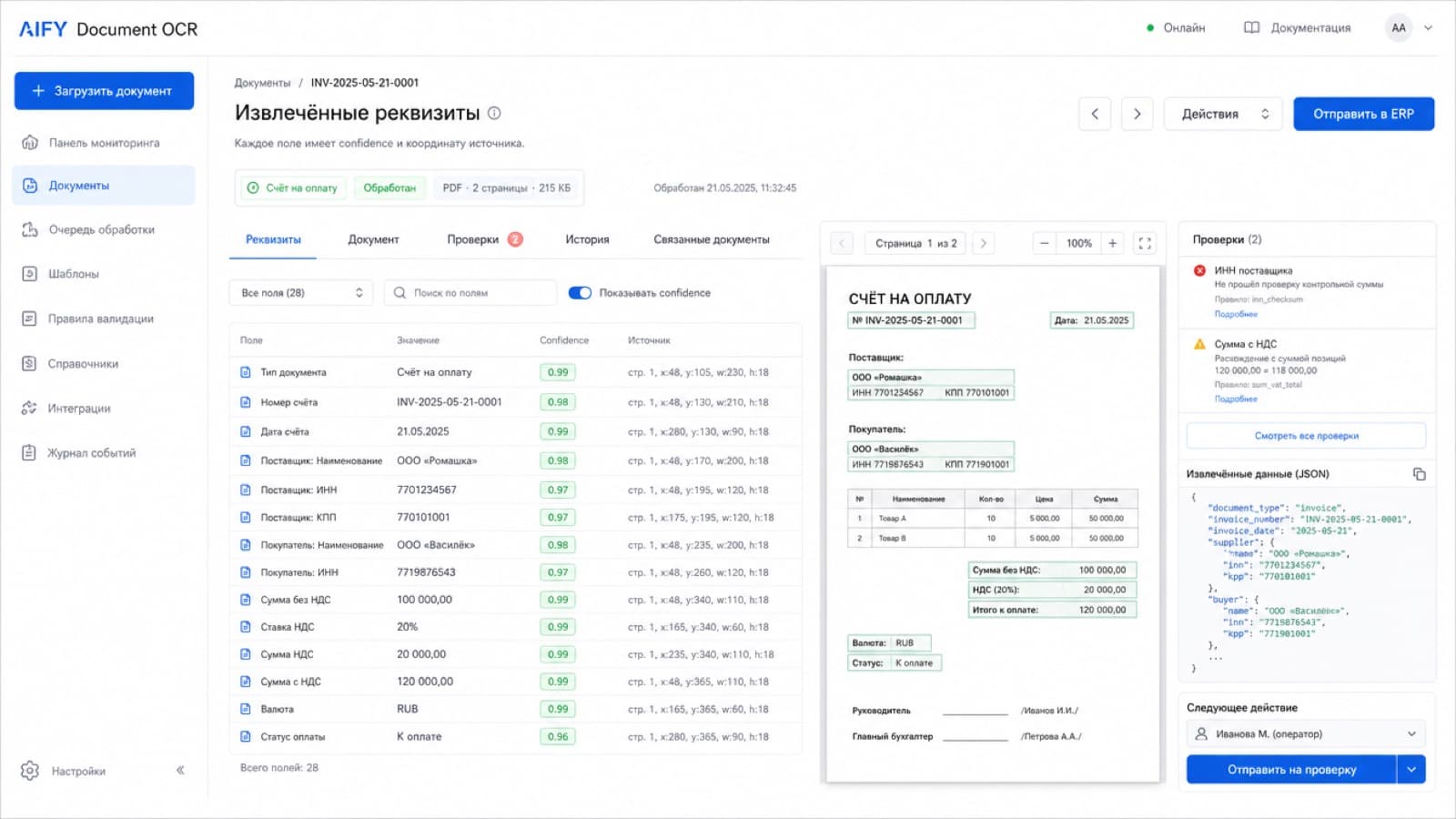Screen dimensions: 1456x819
Task: Copy the extracted JSON data
Action: 1419,474
